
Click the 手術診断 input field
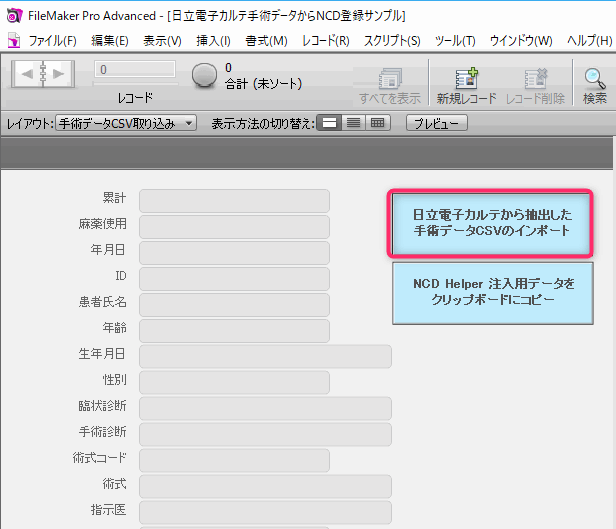pos(266,434)
